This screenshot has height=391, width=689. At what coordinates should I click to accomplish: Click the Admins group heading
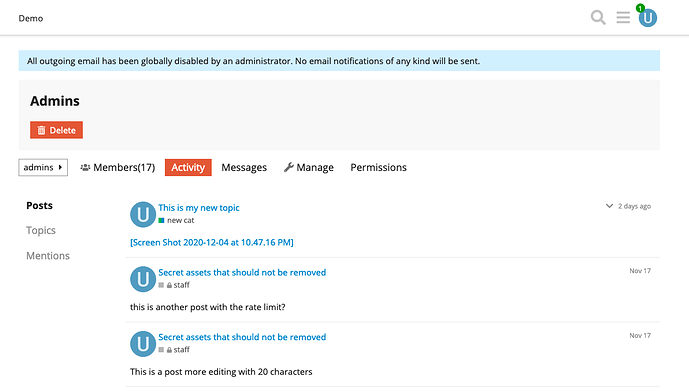55,101
